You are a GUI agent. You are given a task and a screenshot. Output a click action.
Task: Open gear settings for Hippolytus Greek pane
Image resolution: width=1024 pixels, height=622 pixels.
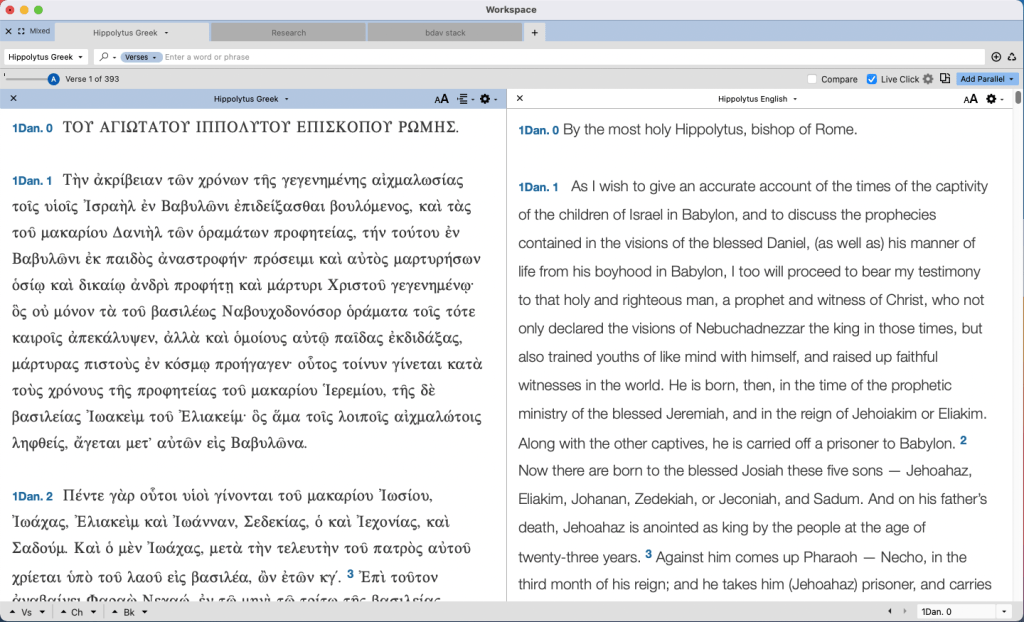tap(488, 99)
